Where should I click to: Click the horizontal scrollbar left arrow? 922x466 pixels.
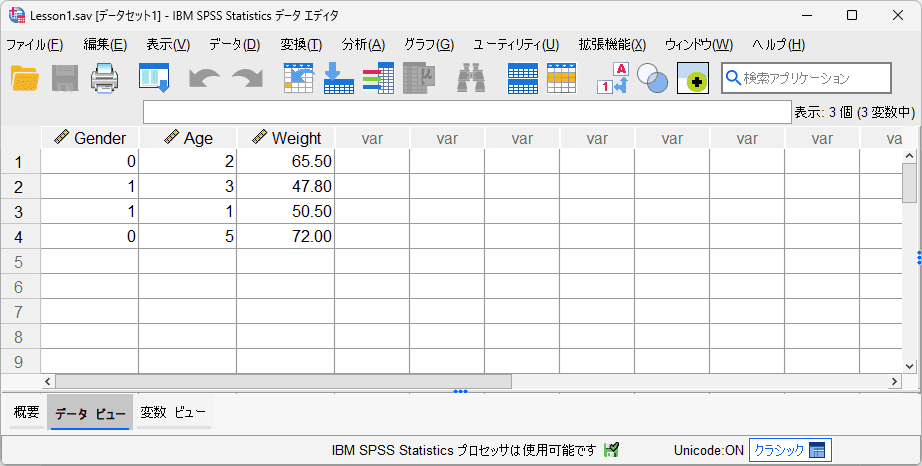(48, 381)
